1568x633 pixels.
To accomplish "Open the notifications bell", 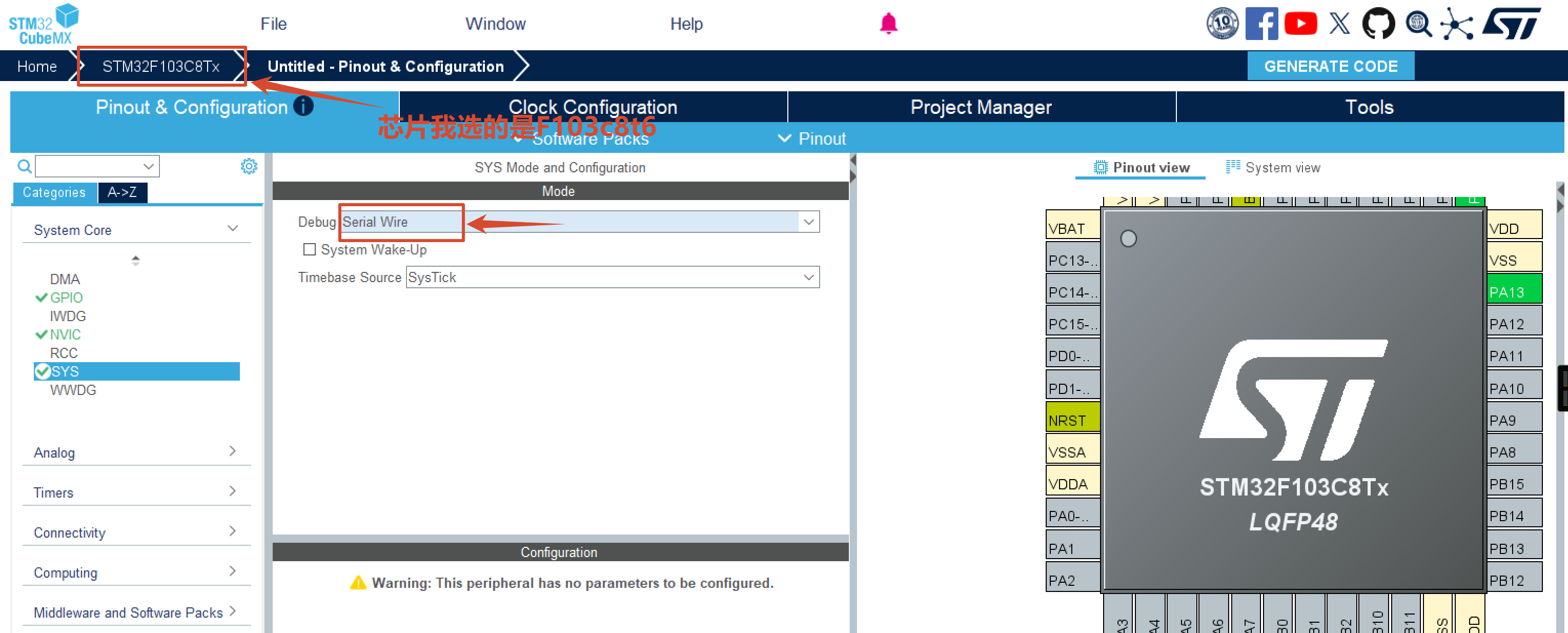I will click(x=888, y=24).
